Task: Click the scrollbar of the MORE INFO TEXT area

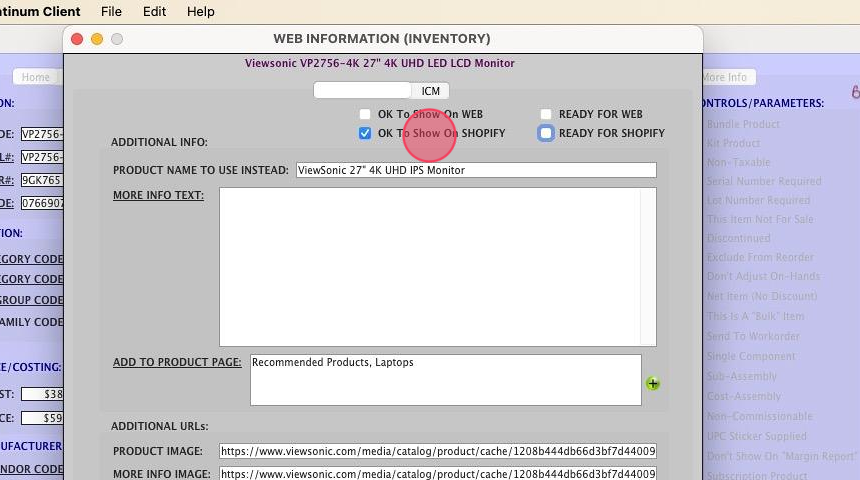Action: click(x=648, y=267)
